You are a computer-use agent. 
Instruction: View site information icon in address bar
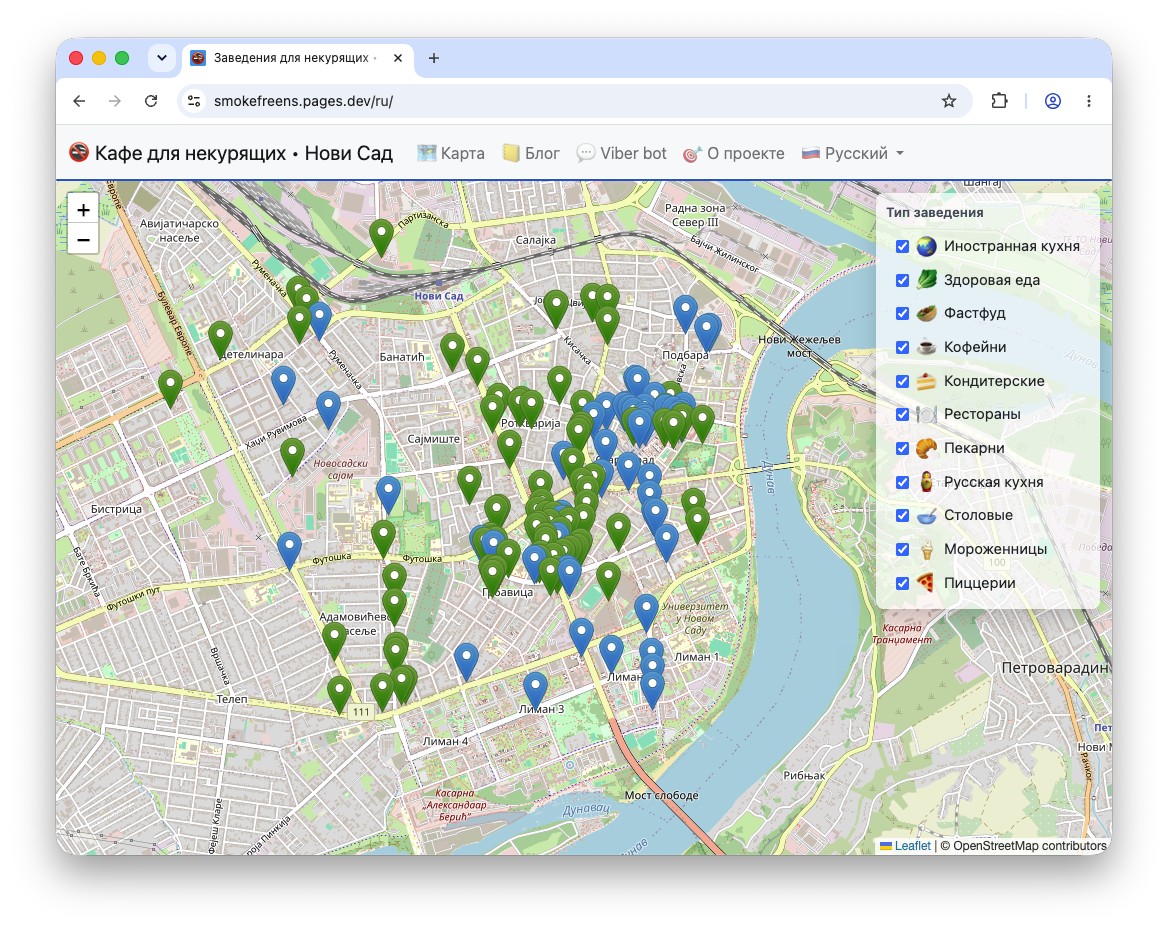(x=194, y=101)
